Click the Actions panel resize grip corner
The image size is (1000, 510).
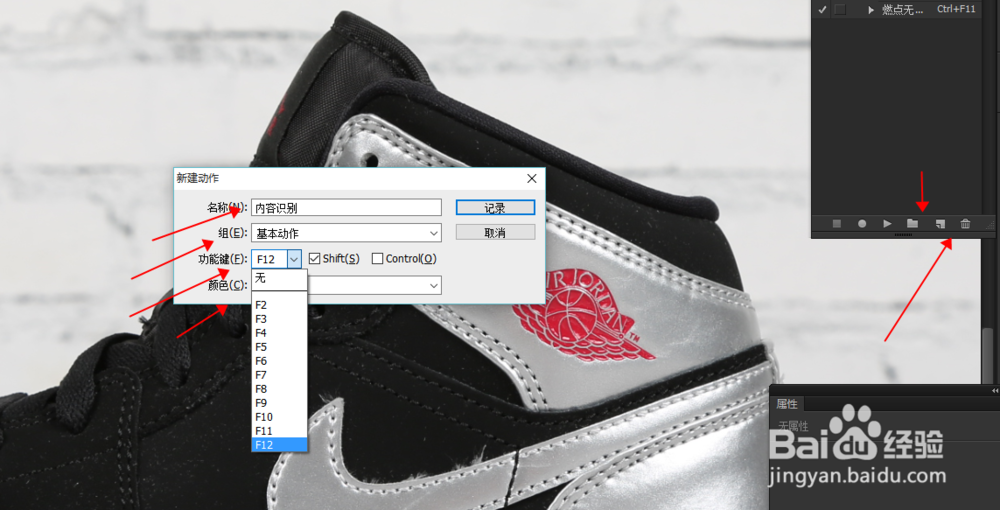tap(990, 224)
